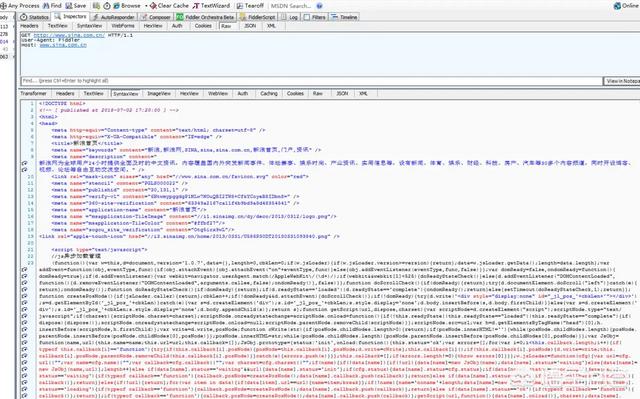640x399 pixels.
Task: Open the response Cookies tab
Action: click(x=295, y=93)
